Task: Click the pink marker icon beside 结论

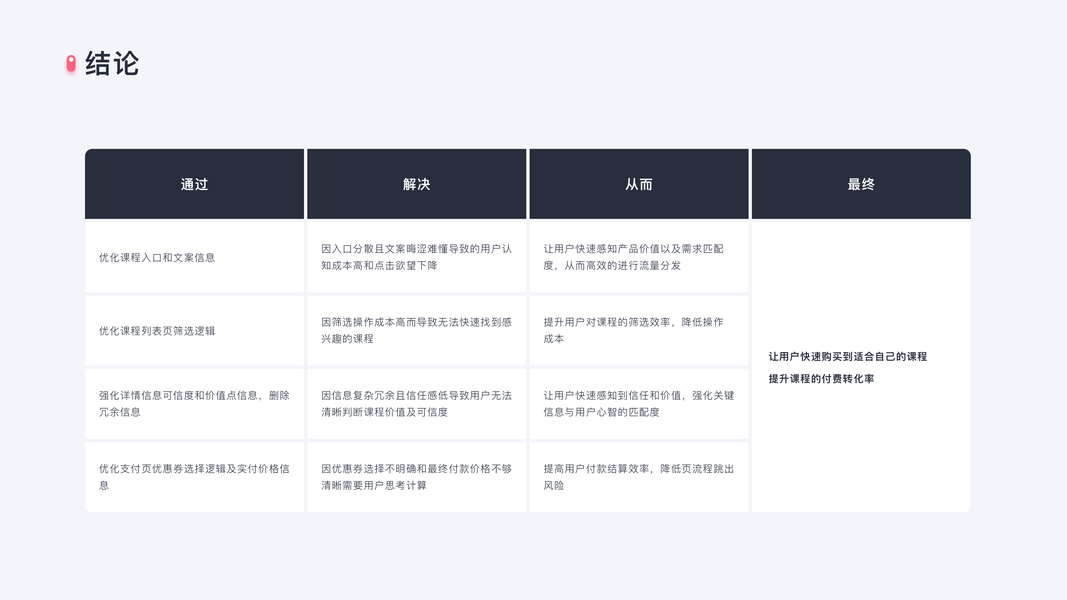Action: click(71, 64)
